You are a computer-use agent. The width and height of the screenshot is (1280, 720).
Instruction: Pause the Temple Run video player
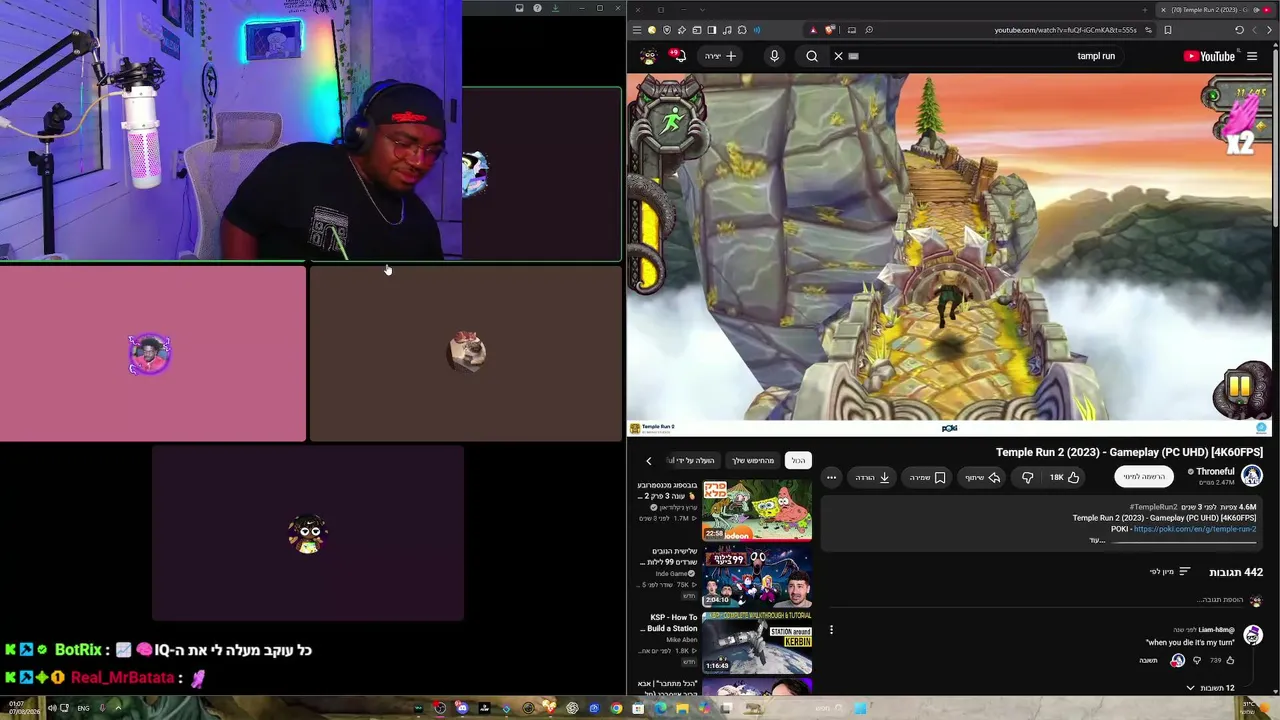click(950, 245)
